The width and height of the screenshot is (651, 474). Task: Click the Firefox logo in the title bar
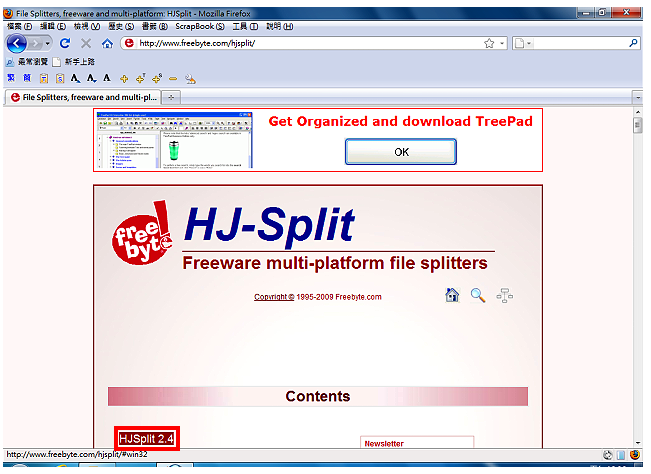8,13
